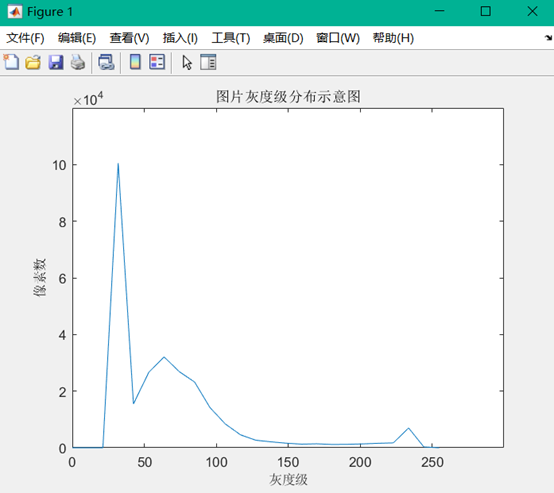Open file with the folder icon
The height and width of the screenshot is (493, 554).
33,63
